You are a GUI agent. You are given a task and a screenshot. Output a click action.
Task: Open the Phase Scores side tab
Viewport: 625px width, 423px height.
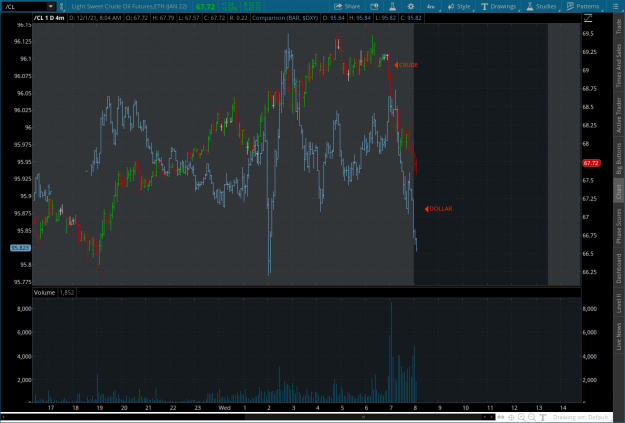click(x=619, y=226)
